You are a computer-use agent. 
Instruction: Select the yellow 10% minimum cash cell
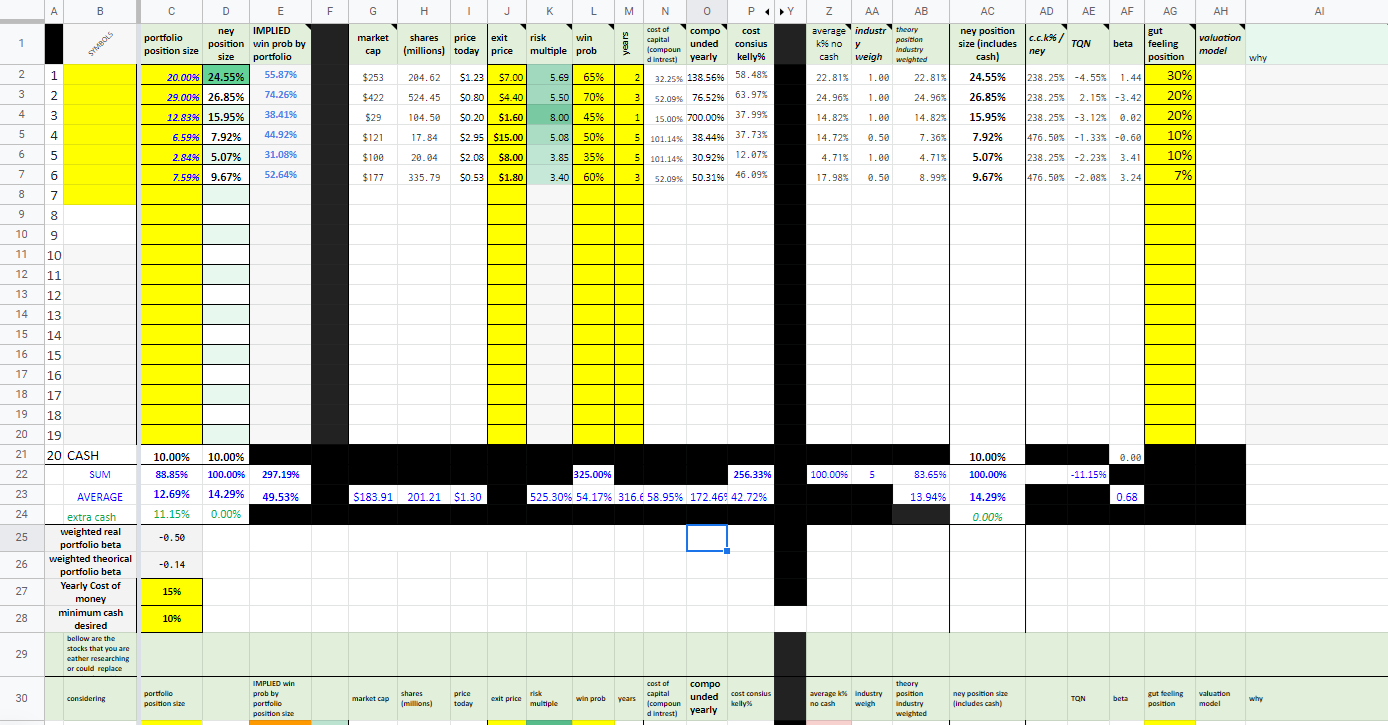click(x=171, y=618)
